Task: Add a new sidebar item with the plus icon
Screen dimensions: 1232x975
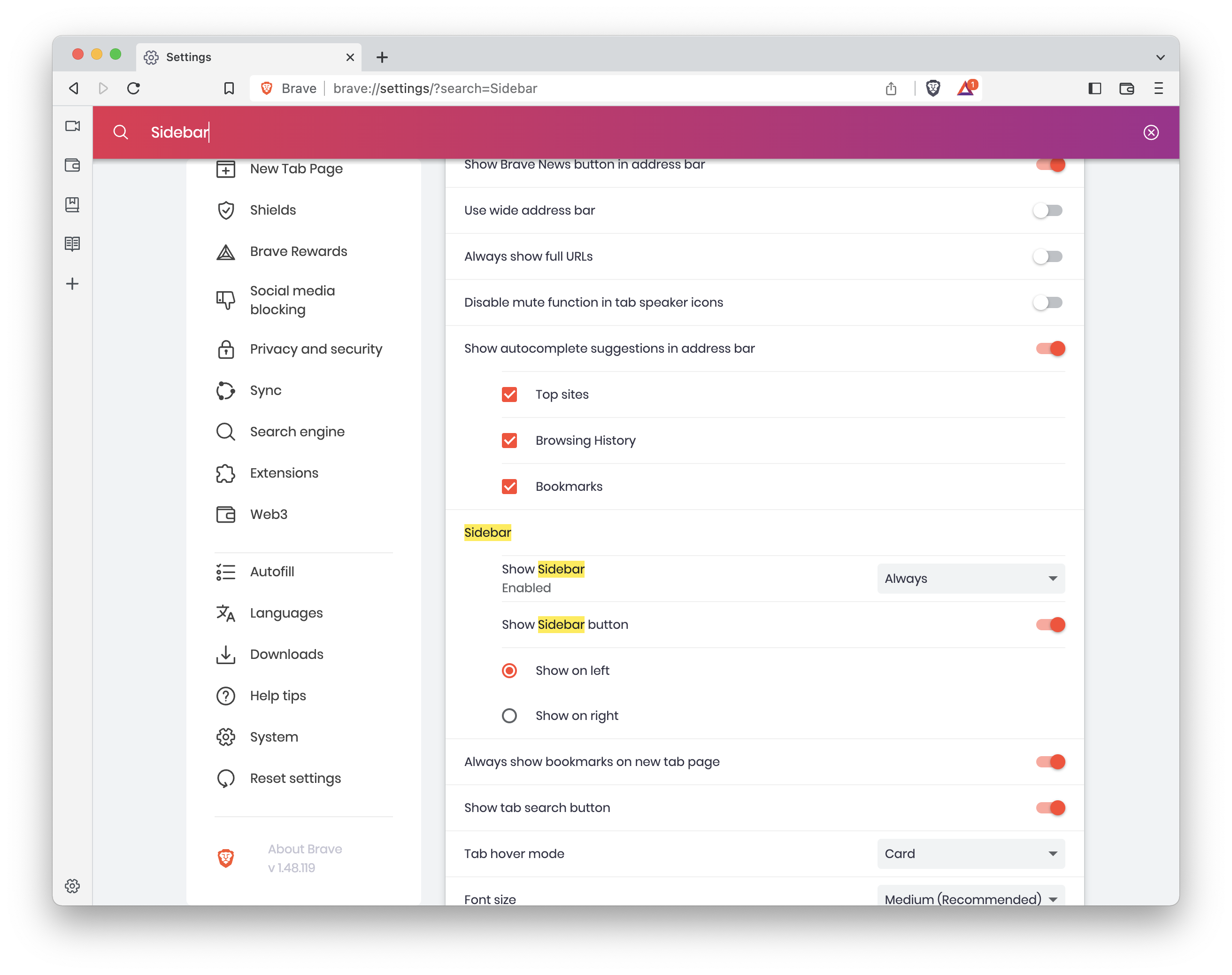Action: click(x=72, y=284)
